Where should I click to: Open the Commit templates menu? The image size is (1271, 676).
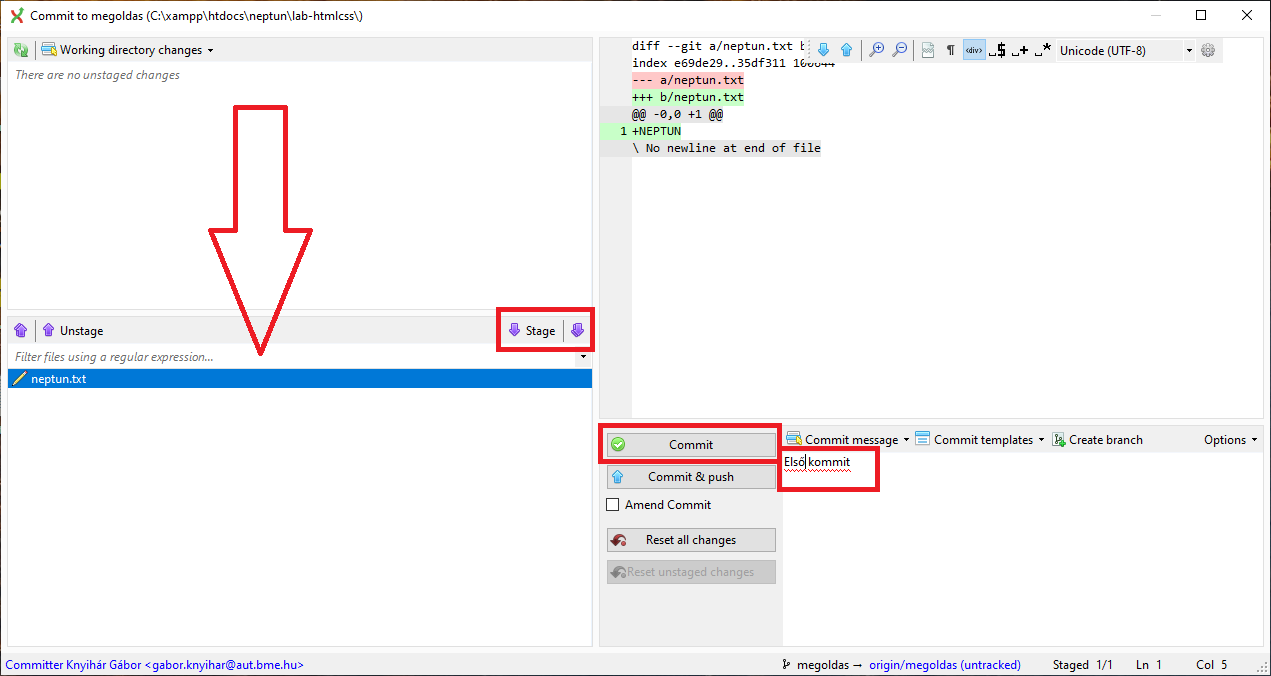(979, 440)
